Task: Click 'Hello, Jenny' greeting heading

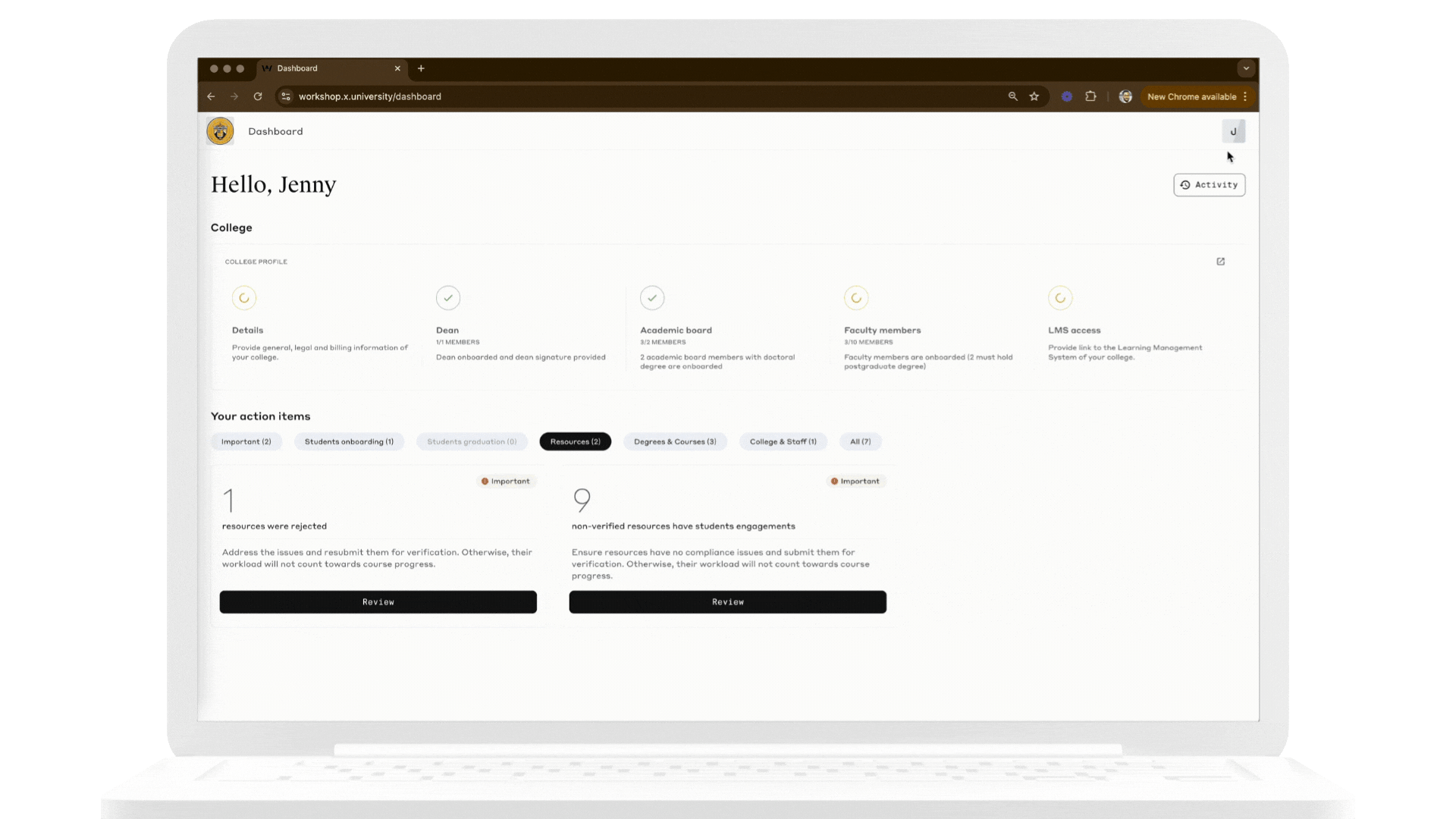Action: [x=274, y=185]
